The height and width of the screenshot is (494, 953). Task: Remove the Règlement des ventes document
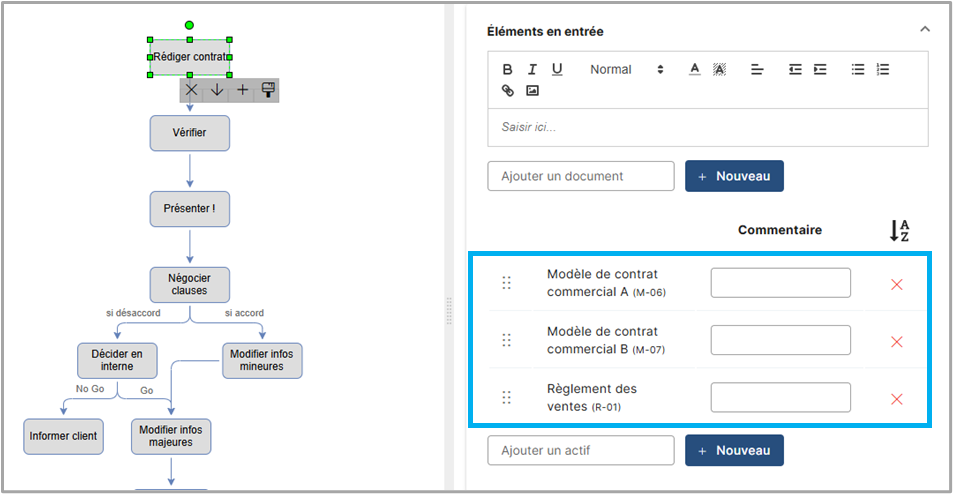point(896,399)
